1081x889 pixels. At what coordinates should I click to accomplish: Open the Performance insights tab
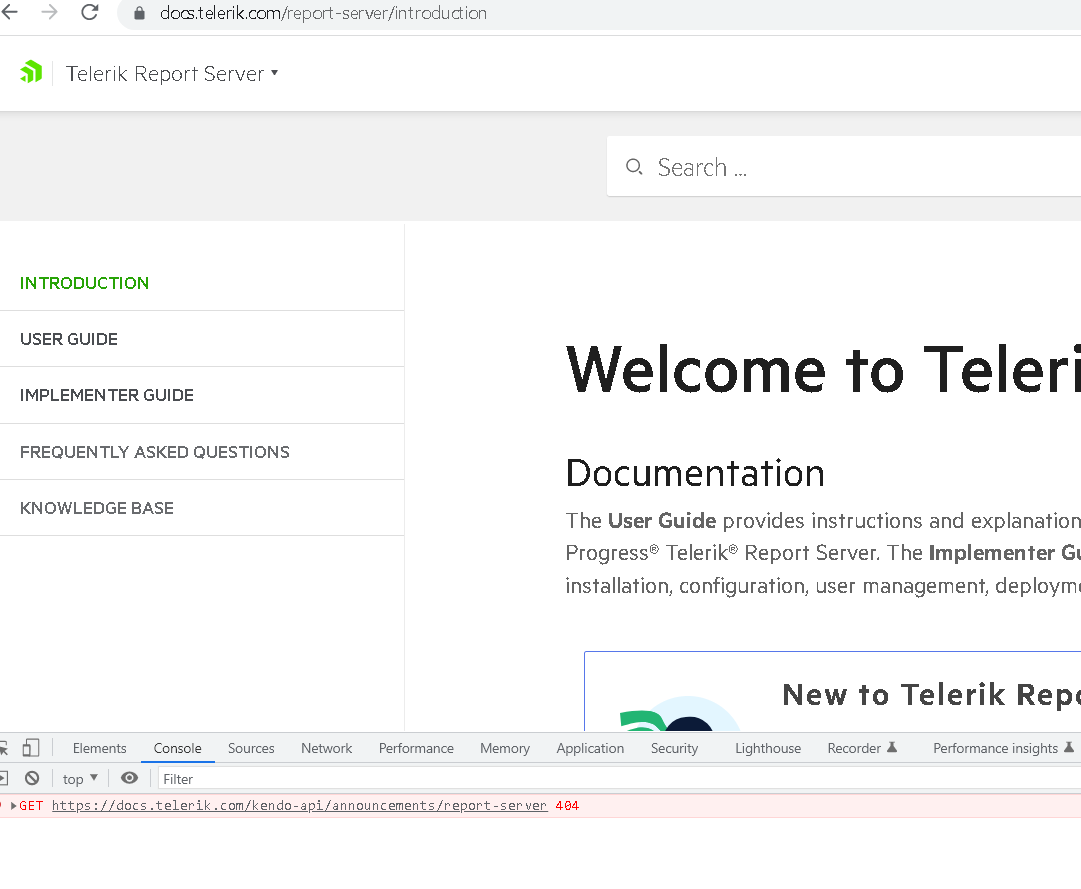1003,748
